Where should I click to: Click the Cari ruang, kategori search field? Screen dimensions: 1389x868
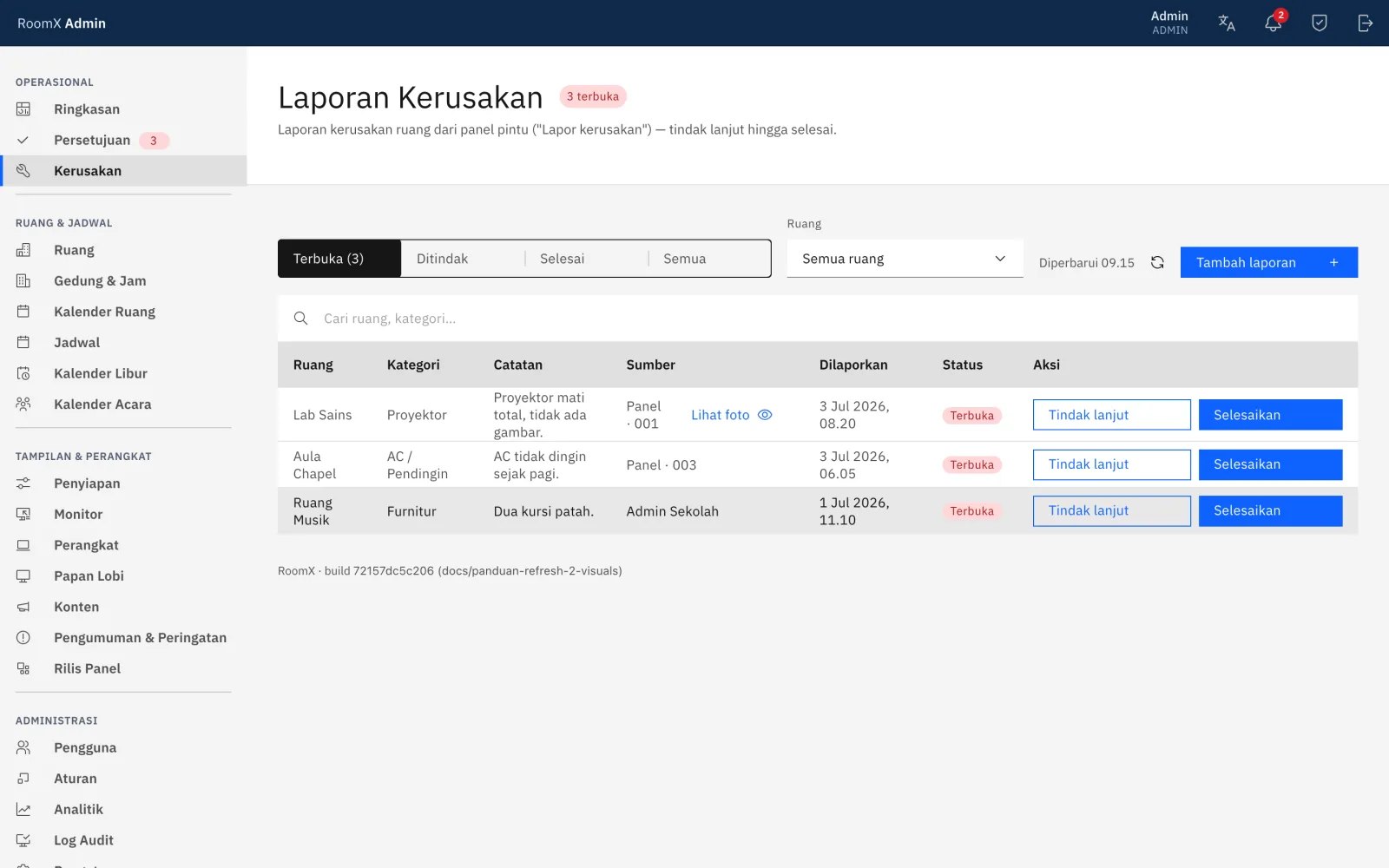(x=818, y=319)
